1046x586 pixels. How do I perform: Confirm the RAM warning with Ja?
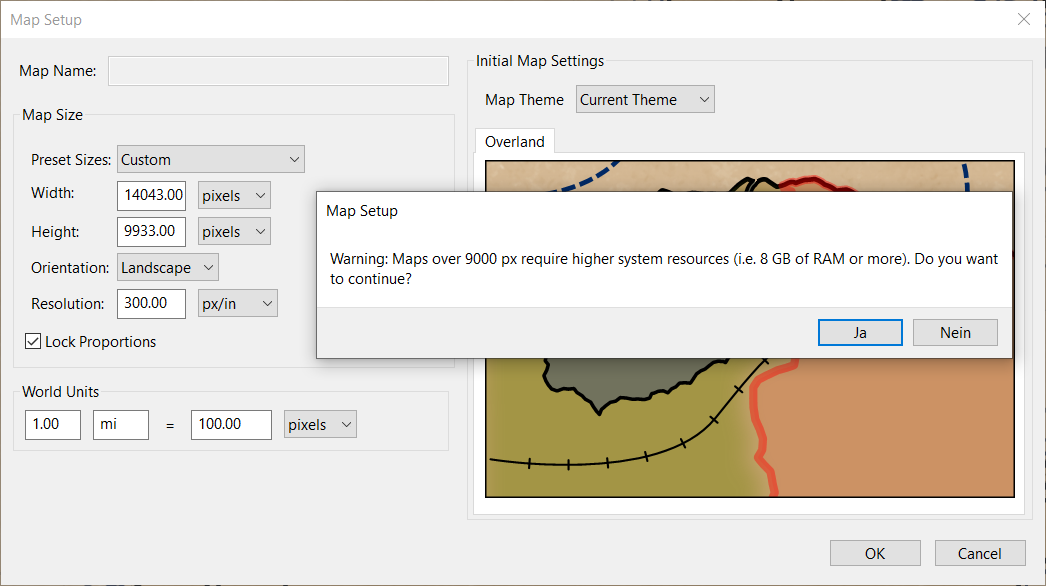pos(859,332)
